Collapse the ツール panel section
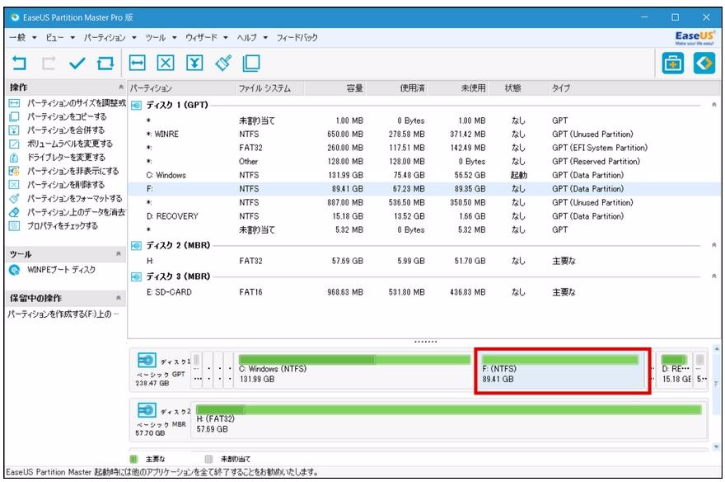The image size is (725, 482). pos(118,254)
